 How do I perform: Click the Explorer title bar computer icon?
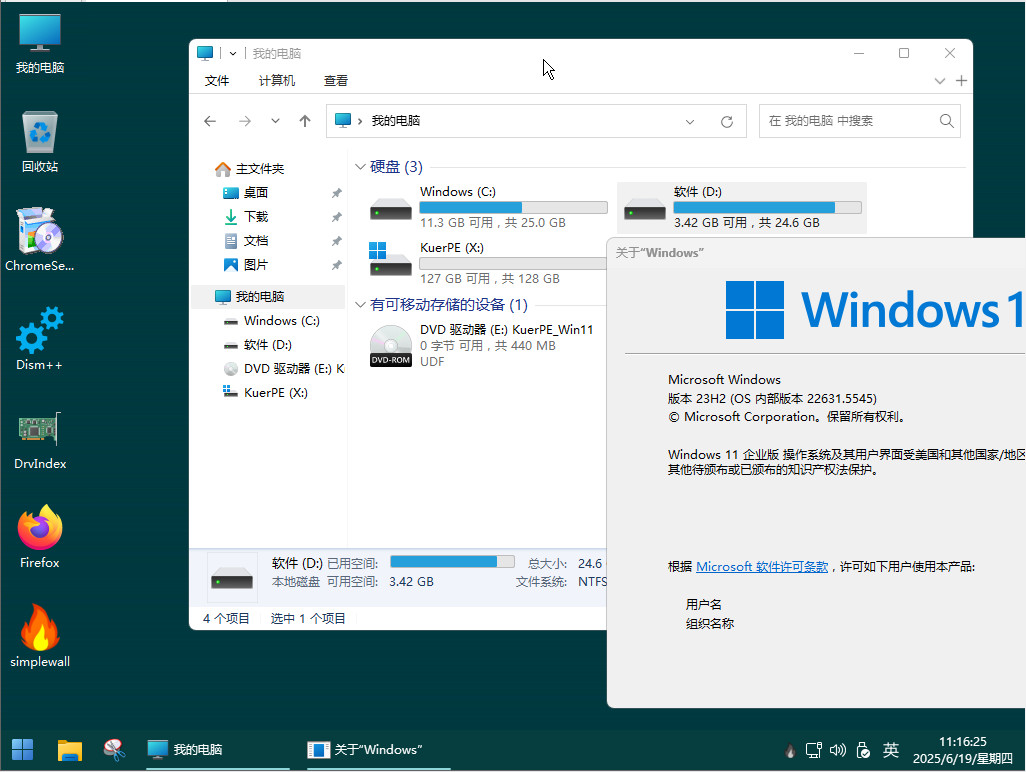(205, 53)
